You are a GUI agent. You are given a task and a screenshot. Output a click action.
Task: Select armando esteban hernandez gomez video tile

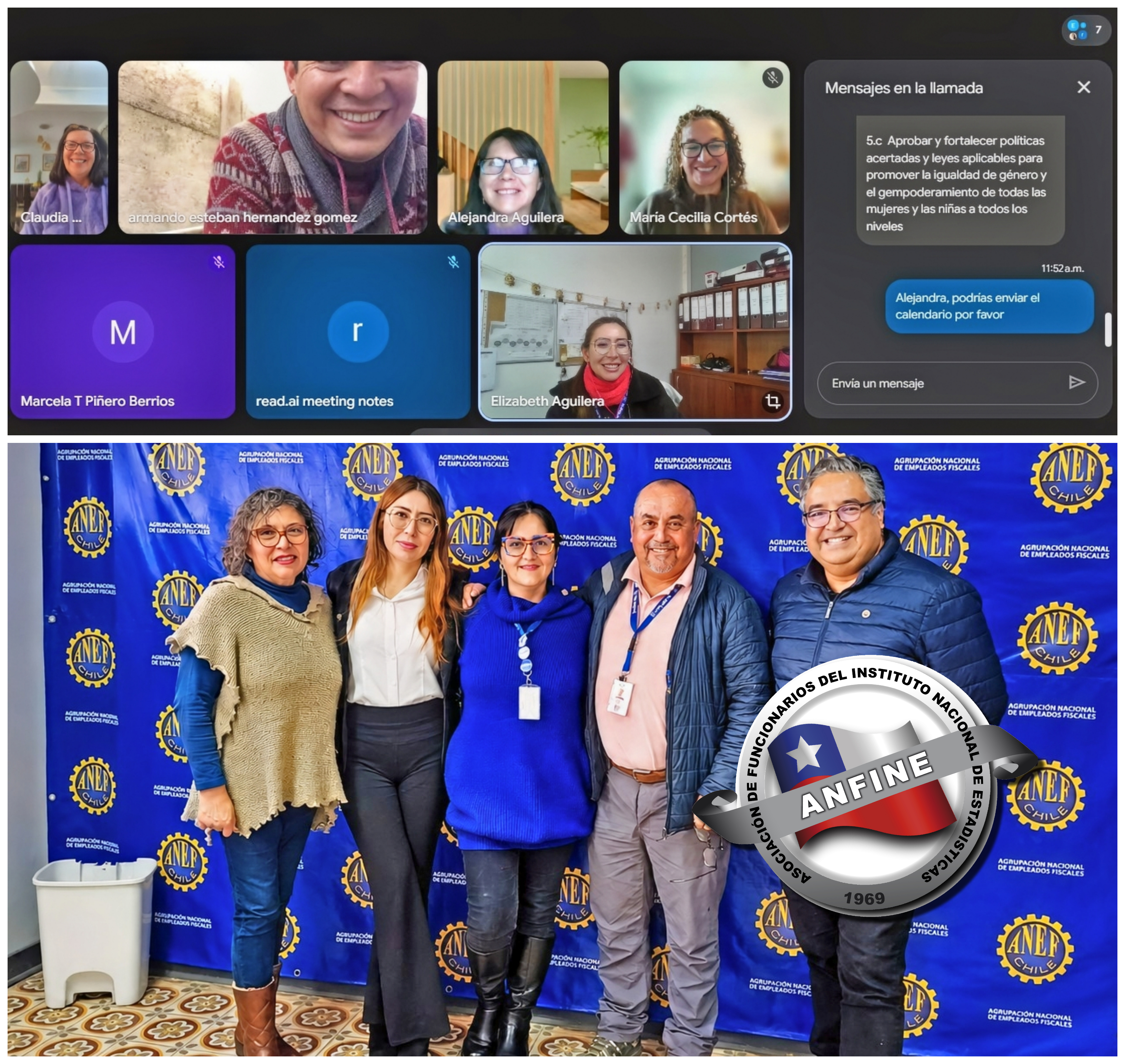(x=273, y=148)
